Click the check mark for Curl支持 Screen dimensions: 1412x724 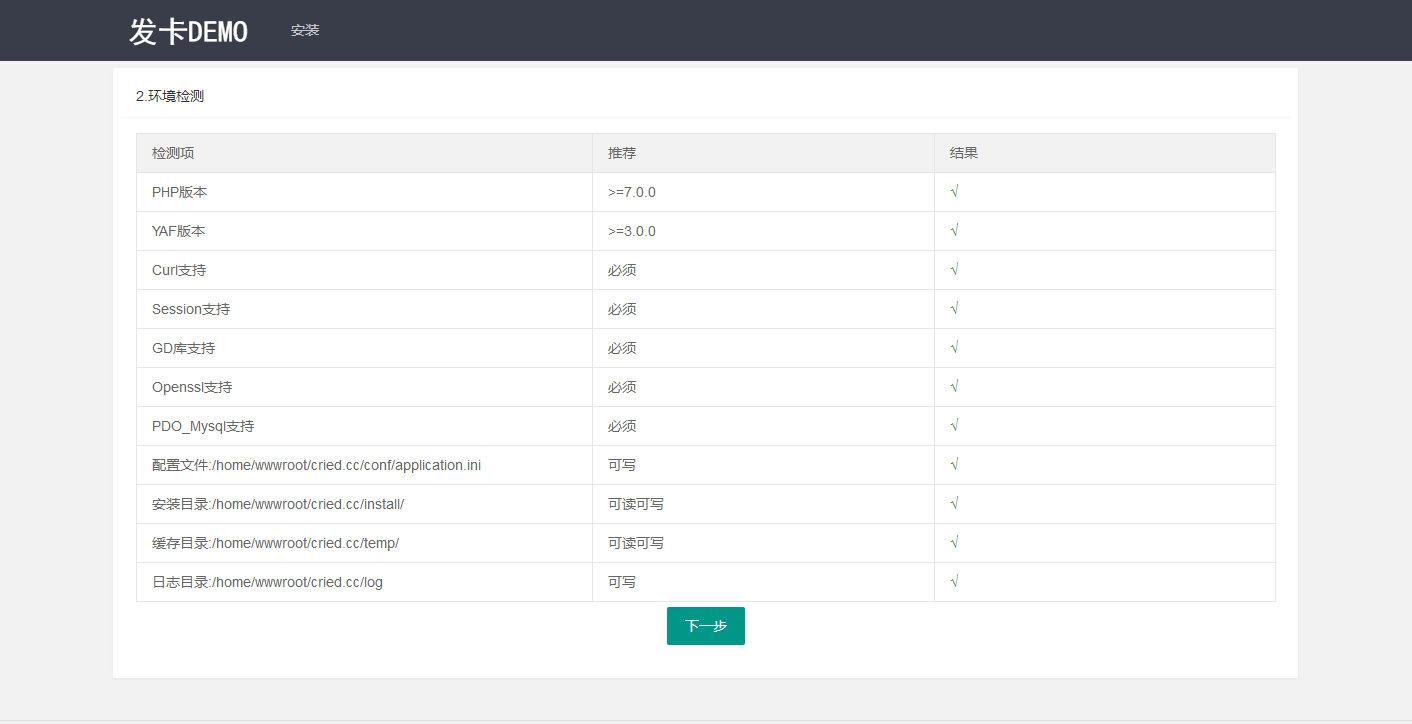[955, 269]
